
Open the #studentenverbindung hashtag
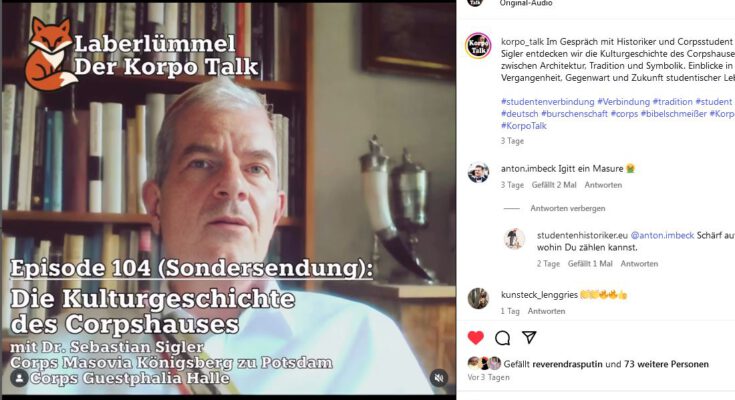pyautogui.click(x=547, y=102)
